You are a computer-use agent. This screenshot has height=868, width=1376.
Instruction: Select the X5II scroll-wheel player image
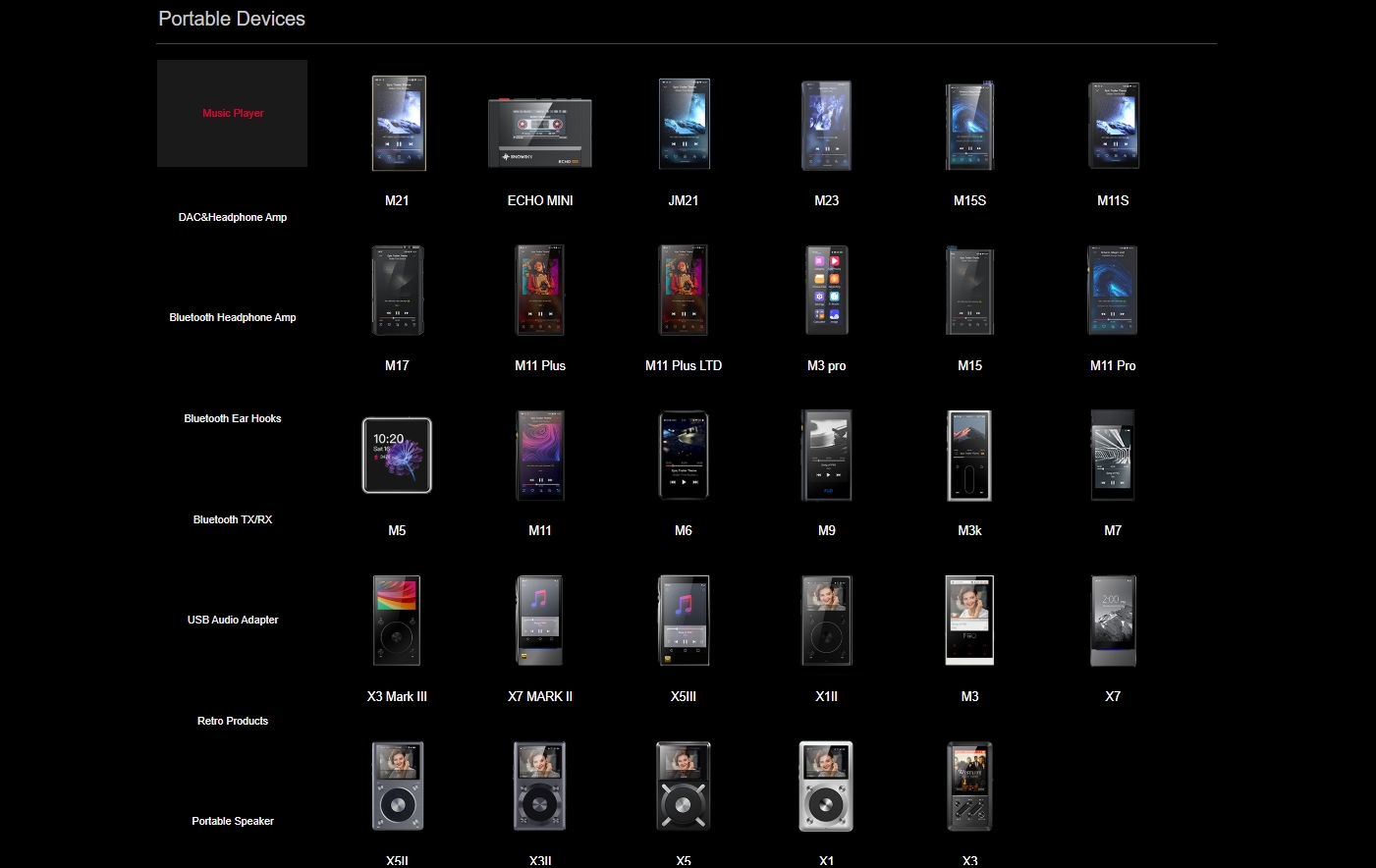397,787
